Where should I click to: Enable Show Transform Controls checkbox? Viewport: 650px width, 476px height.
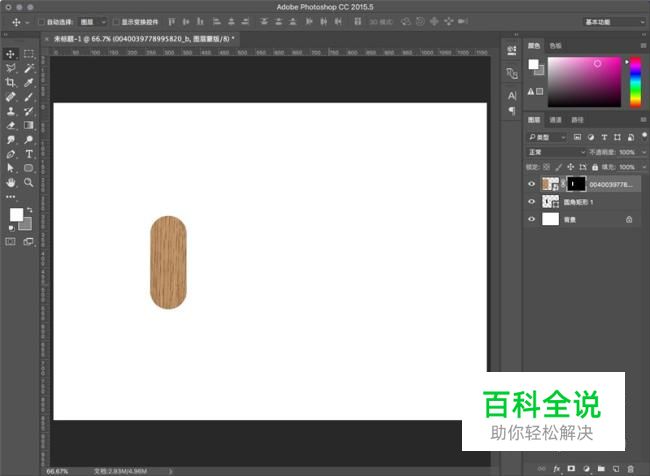[x=116, y=22]
